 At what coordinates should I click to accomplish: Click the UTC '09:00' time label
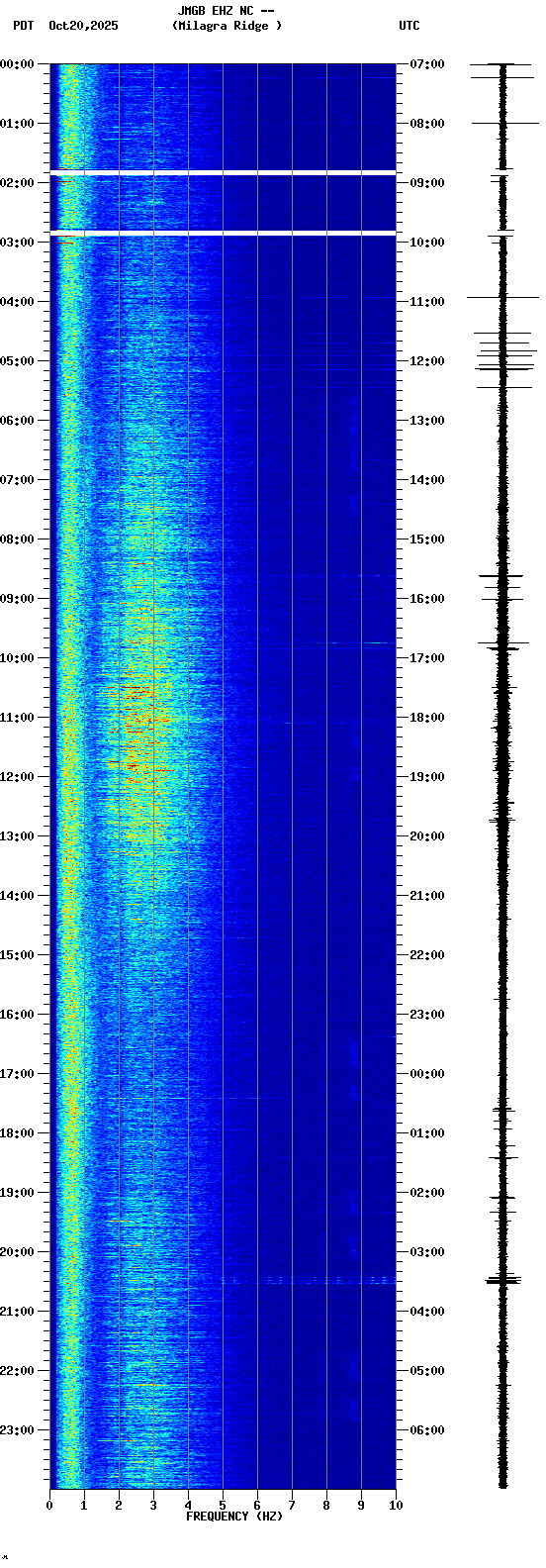click(x=427, y=183)
